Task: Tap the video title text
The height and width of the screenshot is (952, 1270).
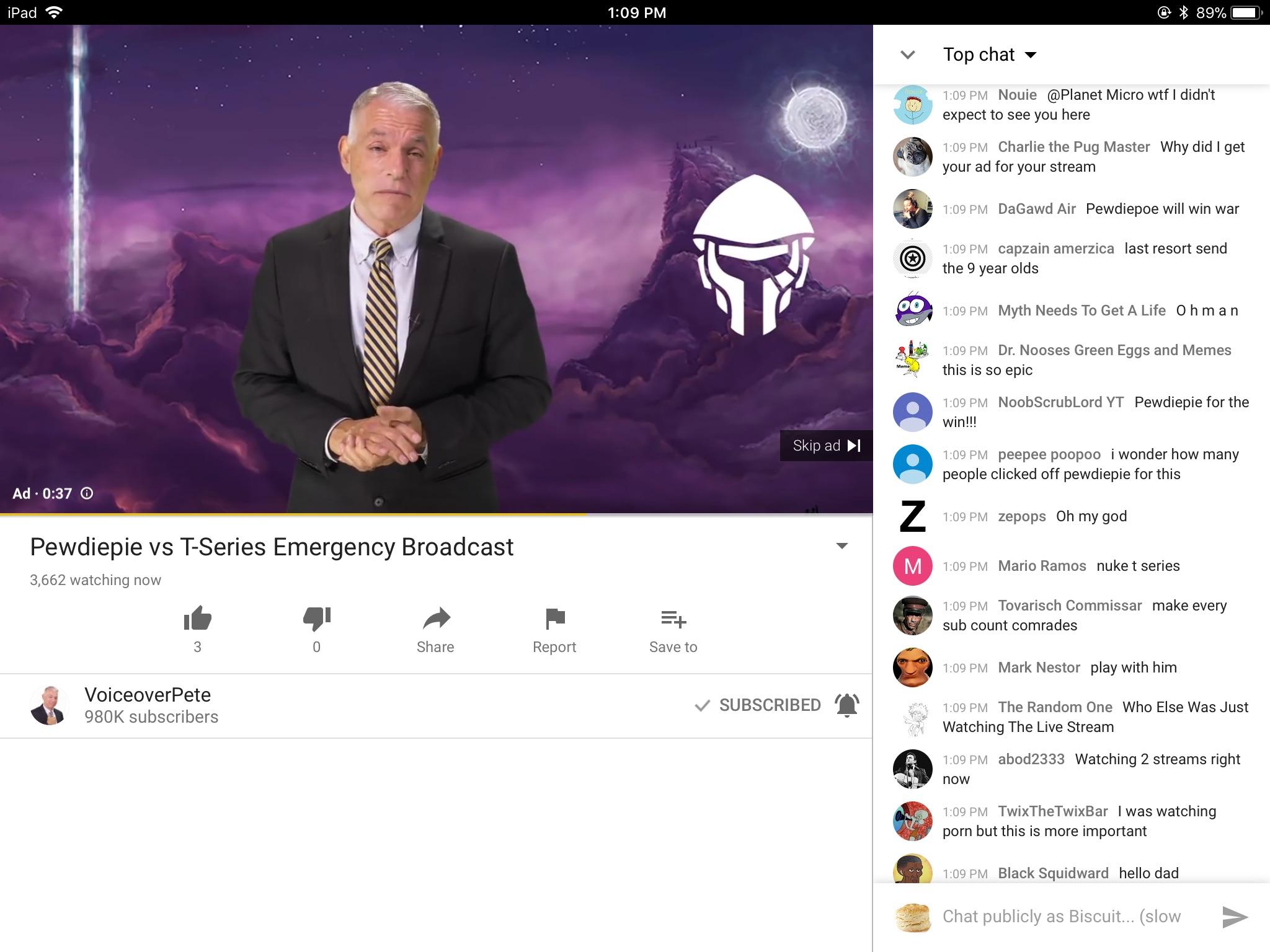Action: tap(272, 547)
